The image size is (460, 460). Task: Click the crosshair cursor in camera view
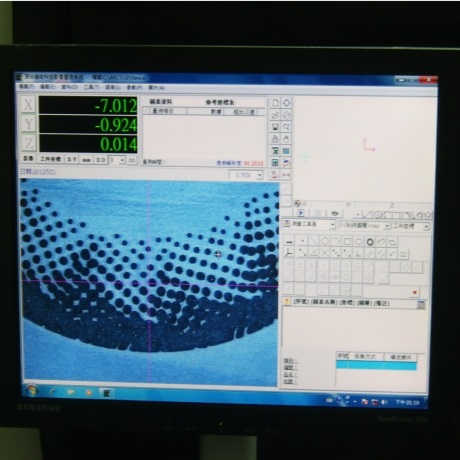tap(218, 254)
